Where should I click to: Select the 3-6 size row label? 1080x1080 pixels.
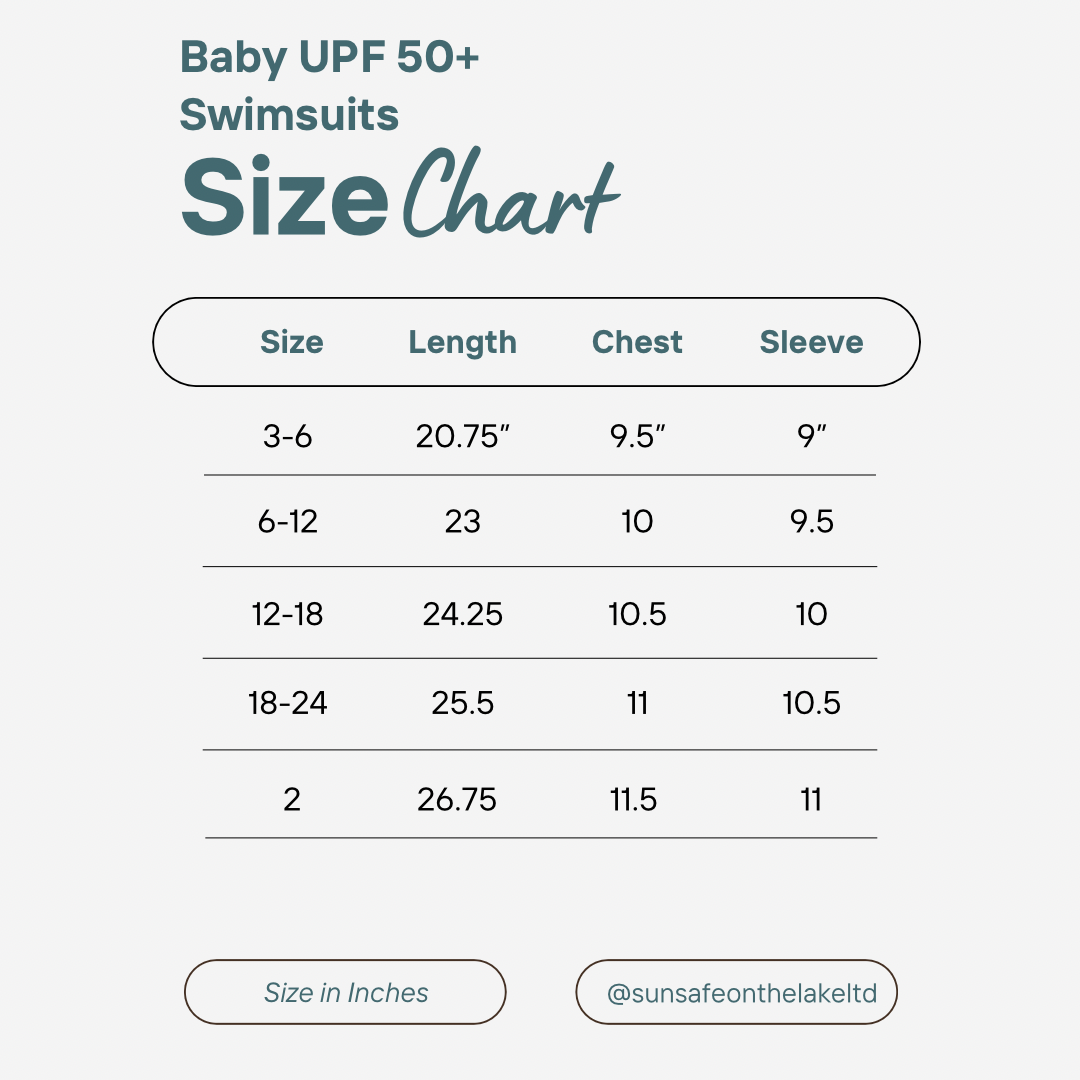pyautogui.click(x=288, y=436)
